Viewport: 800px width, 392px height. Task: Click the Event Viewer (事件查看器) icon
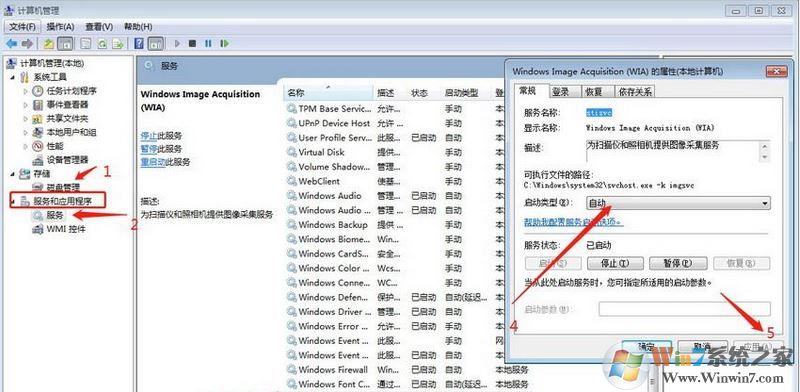pos(38,105)
